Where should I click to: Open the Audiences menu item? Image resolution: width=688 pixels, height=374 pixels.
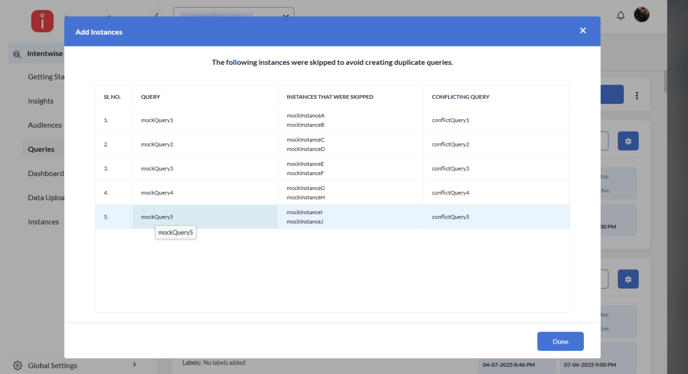(45, 125)
